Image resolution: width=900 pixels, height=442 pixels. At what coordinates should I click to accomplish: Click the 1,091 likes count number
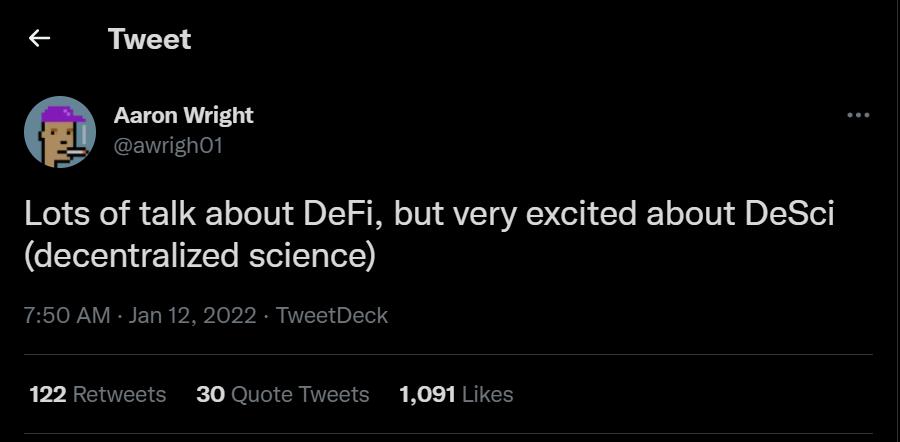coord(427,394)
